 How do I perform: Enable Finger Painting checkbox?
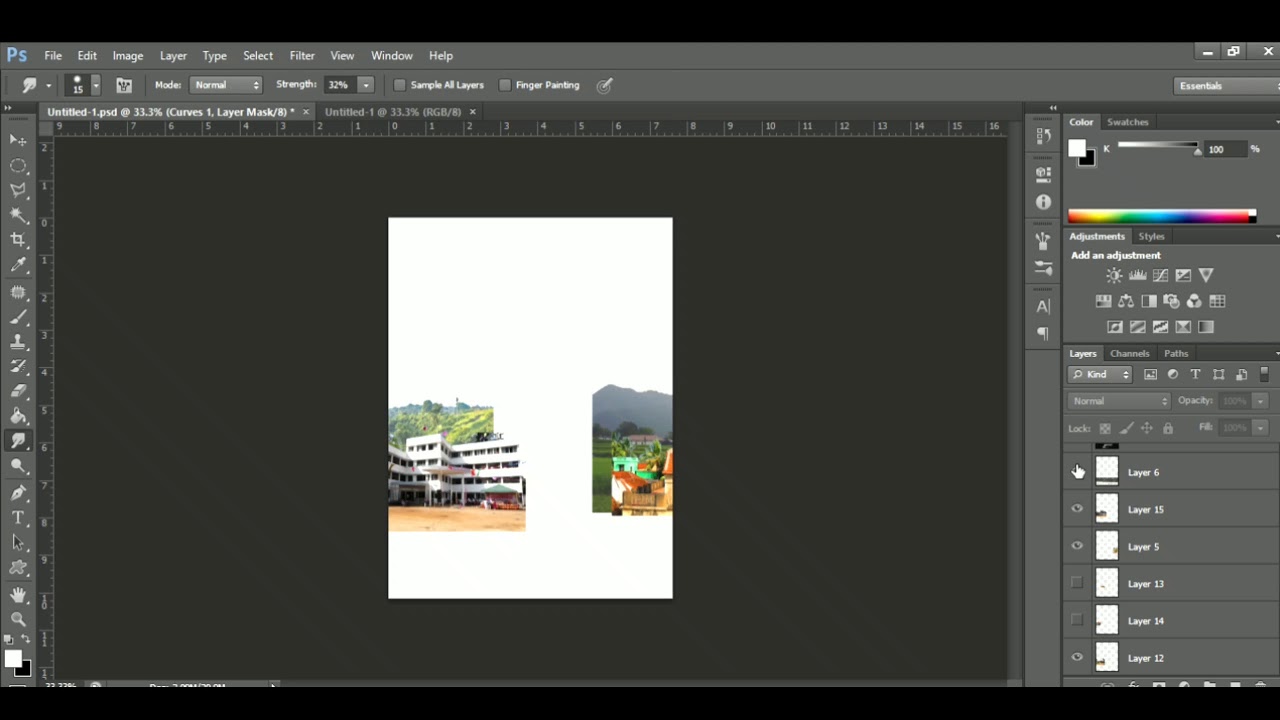pyautogui.click(x=505, y=85)
